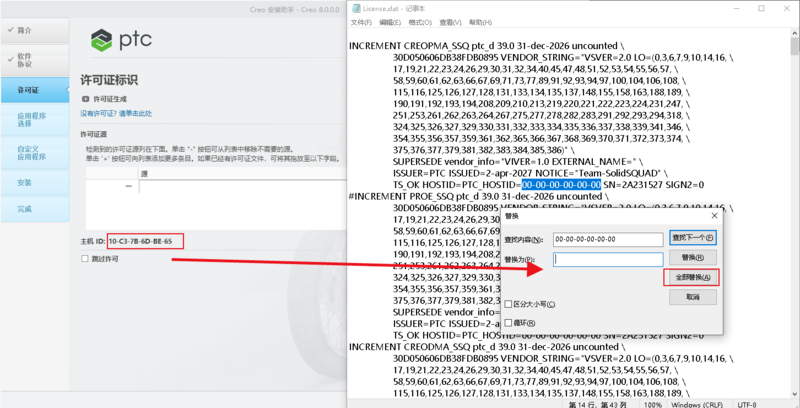
Task: Open the 编辑(E) menu
Action: (x=394, y=21)
